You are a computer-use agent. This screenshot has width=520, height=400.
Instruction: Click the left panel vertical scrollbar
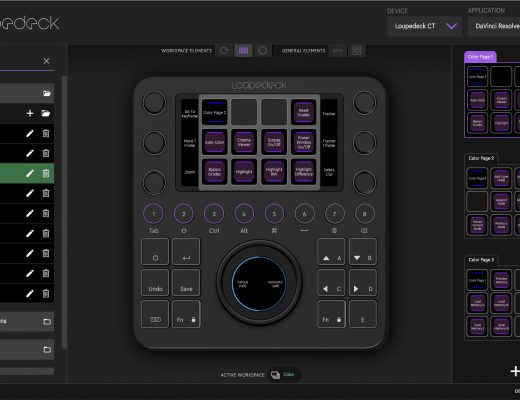coord(64,212)
